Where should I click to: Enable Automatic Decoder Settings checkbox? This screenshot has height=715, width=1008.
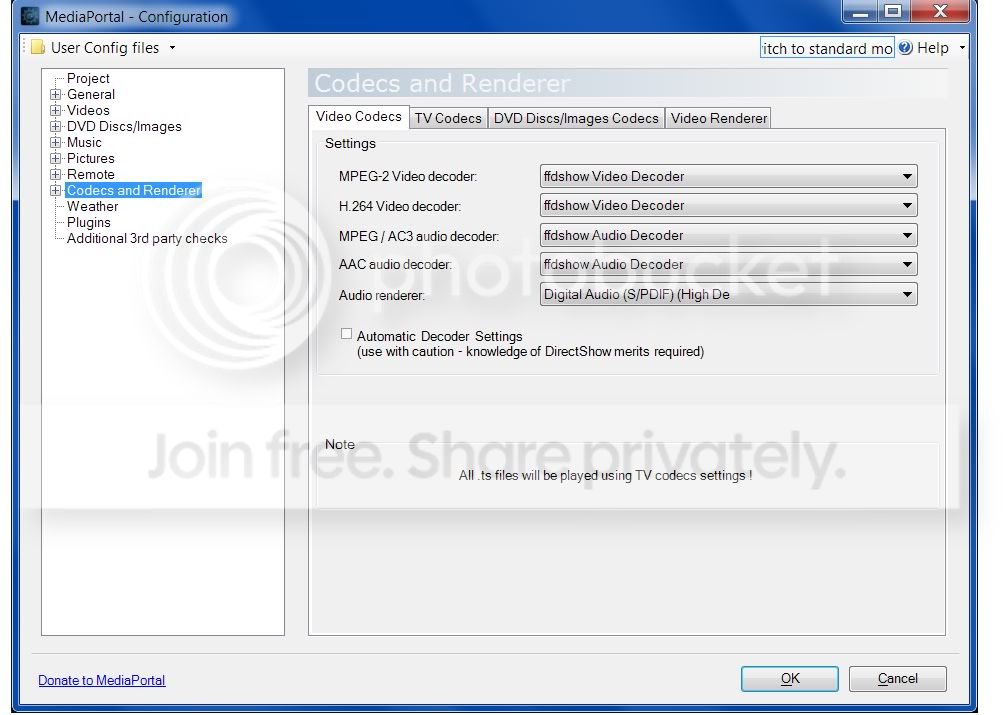coord(346,334)
